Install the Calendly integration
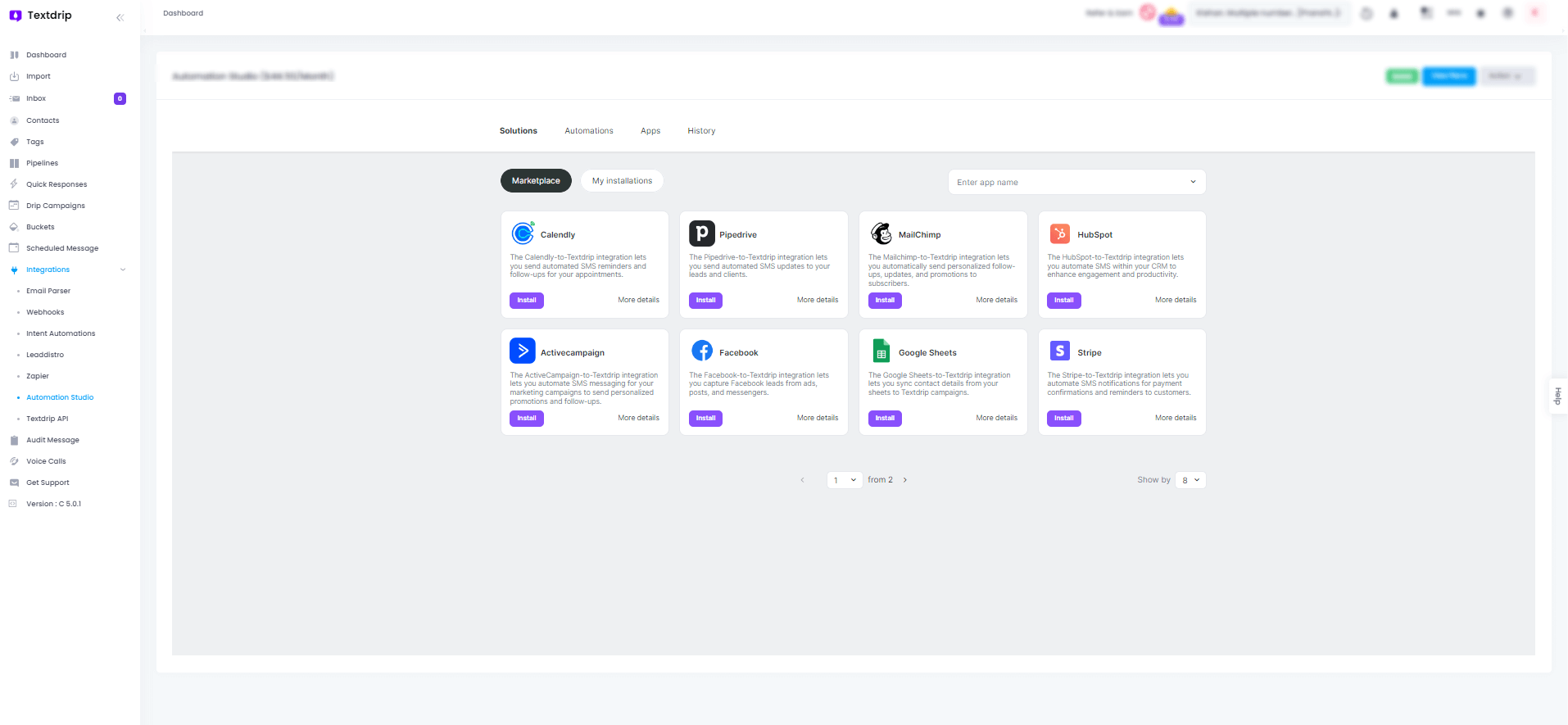 coord(527,301)
